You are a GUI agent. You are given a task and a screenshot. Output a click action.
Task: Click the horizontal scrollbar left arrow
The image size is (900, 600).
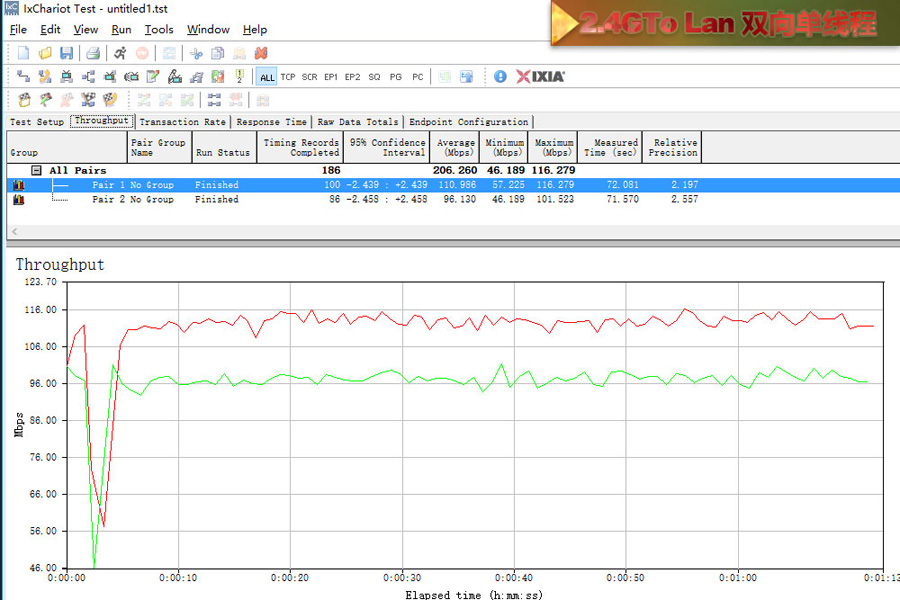coord(14,232)
